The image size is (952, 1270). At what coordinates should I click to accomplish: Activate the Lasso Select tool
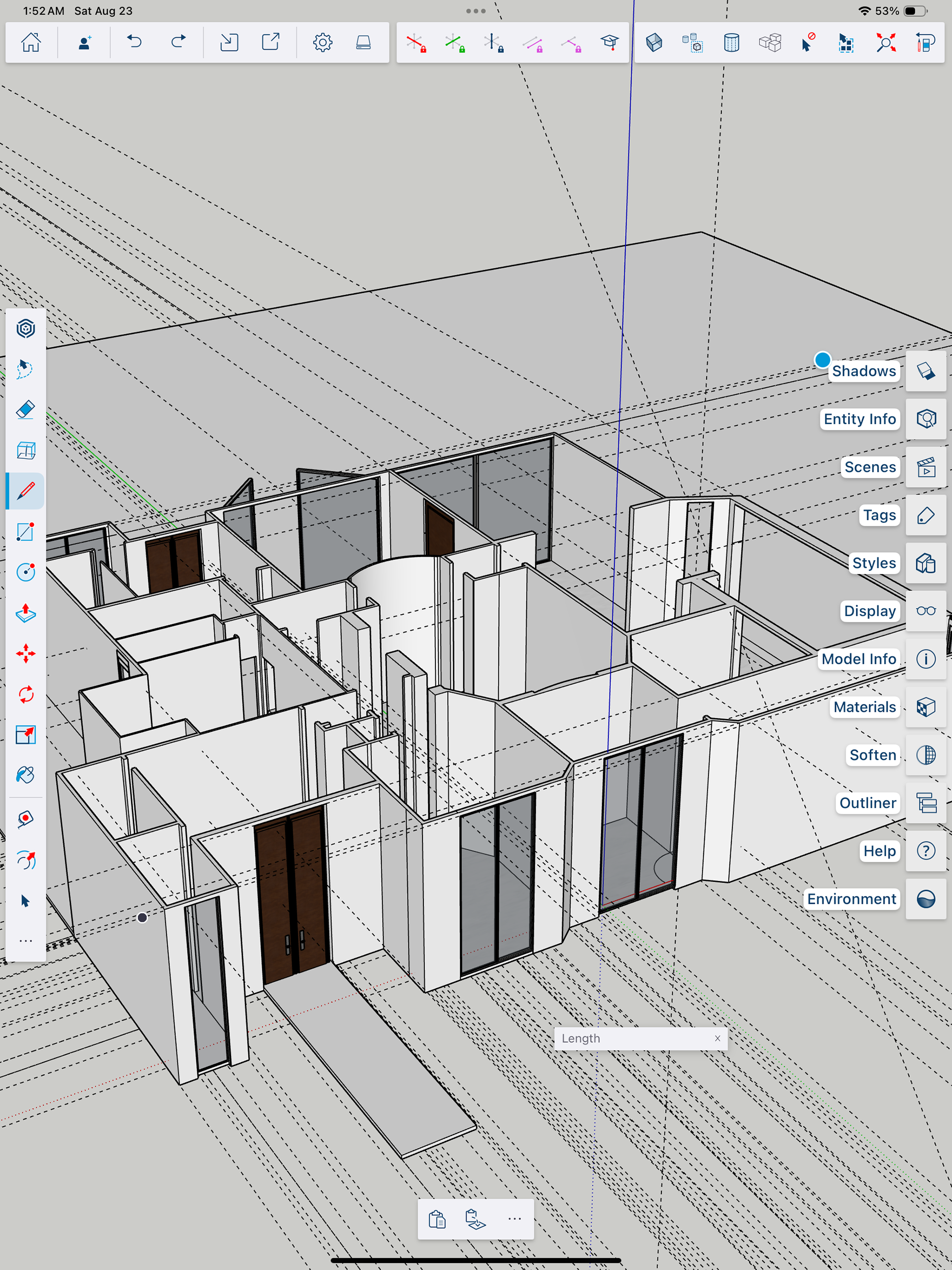pos(25,369)
